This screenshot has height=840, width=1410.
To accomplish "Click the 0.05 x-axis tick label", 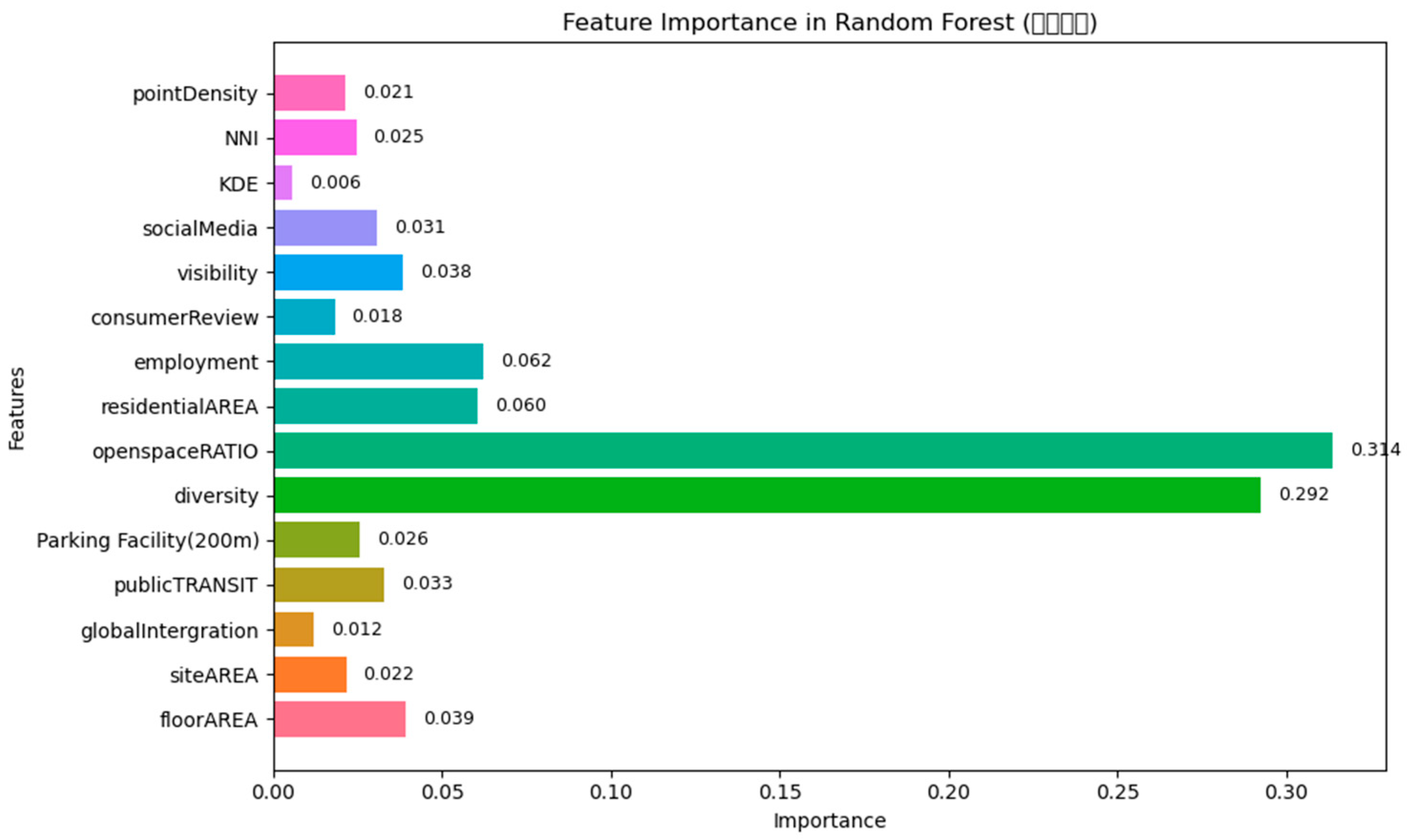I will pos(442,792).
